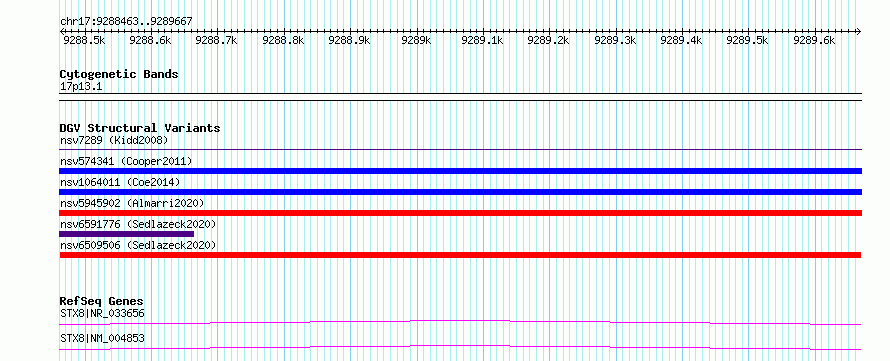The height and width of the screenshot is (361, 890).
Task: Click the 9289.5k ruler tick label
Action: pyautogui.click(x=748, y=40)
